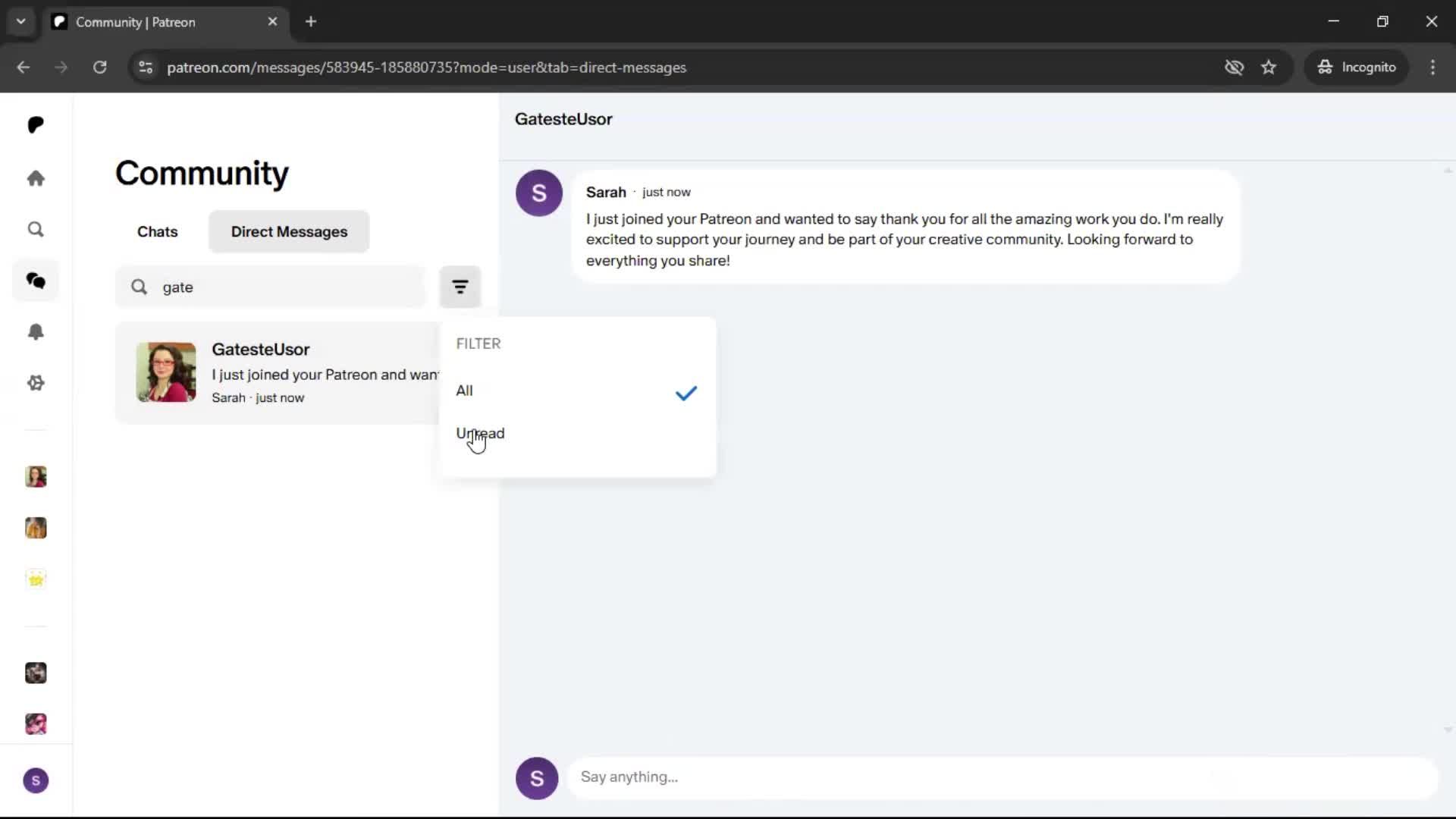This screenshot has height=819, width=1456.
Task: Click the 'Community' heading
Action: coord(202,173)
